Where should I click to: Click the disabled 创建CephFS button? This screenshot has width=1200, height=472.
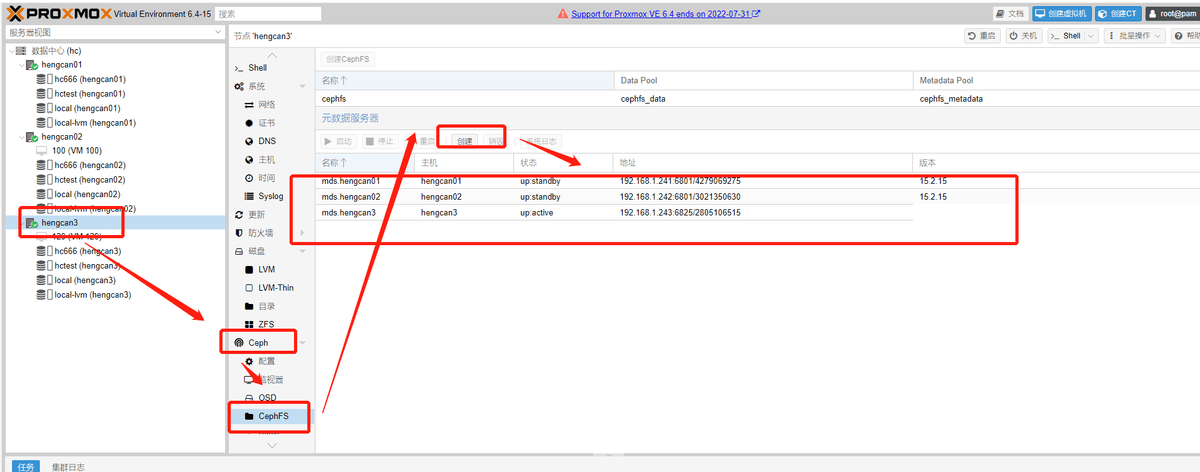(347, 60)
